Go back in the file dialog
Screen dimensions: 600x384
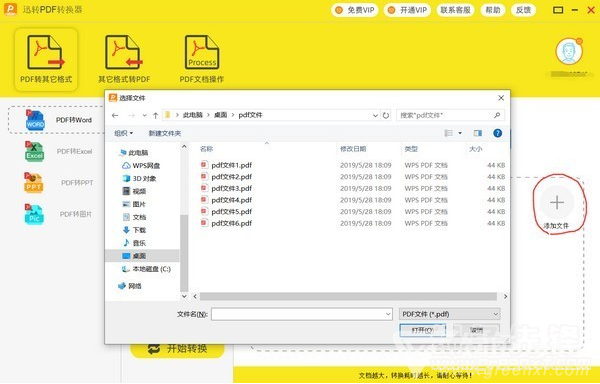(x=115, y=115)
